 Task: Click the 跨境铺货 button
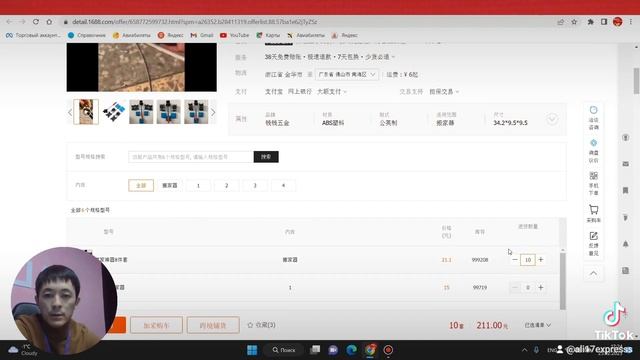(213, 325)
